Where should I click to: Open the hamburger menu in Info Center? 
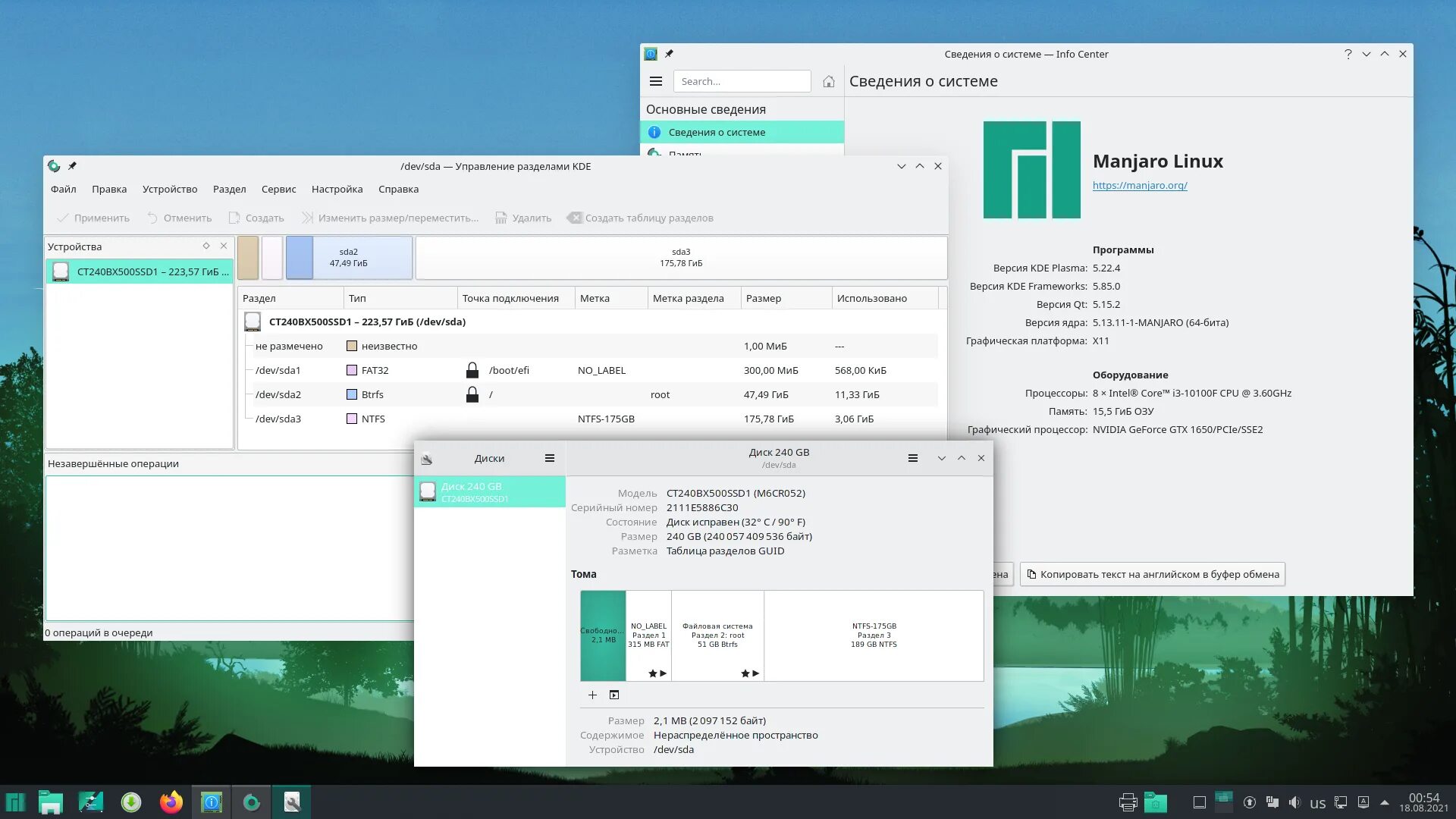point(656,82)
